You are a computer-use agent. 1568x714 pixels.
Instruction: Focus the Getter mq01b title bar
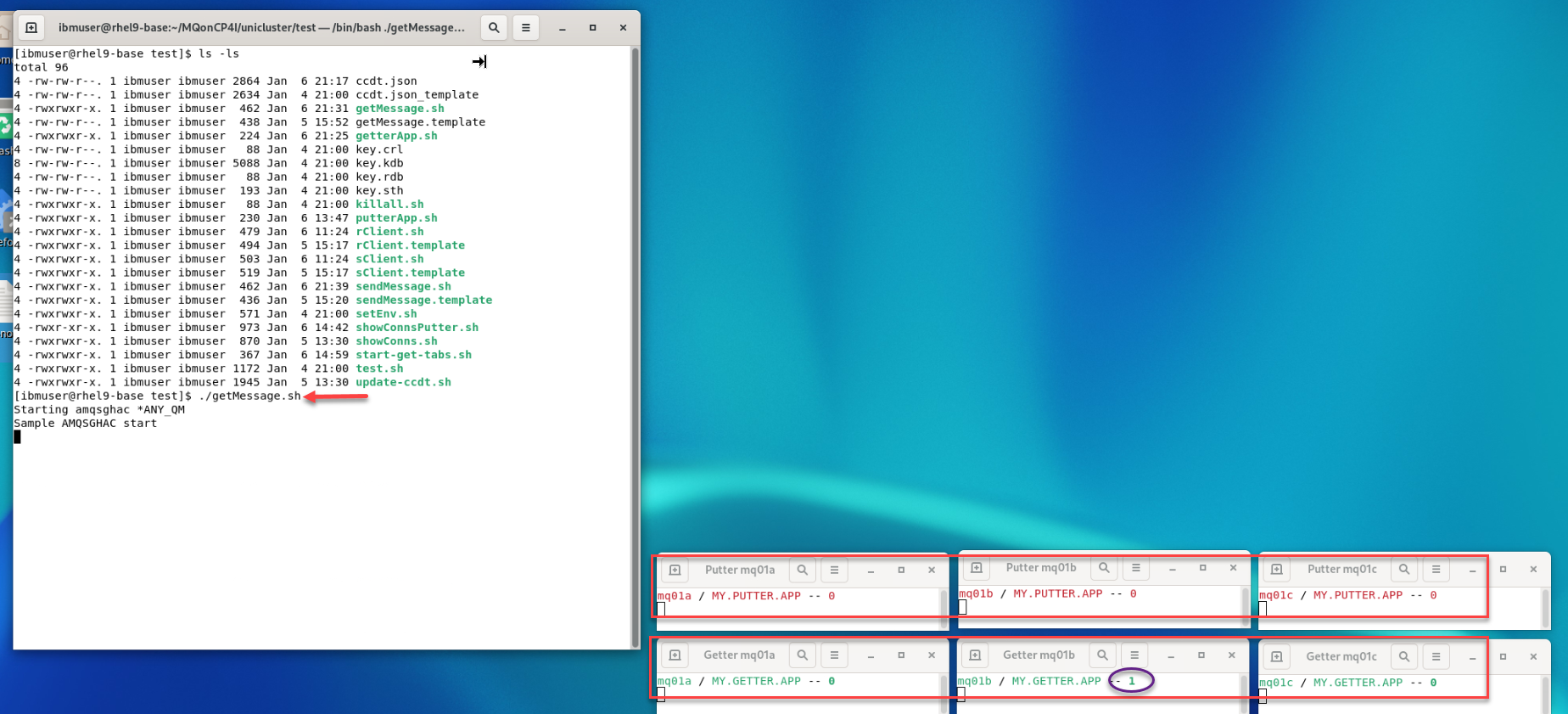tap(1039, 655)
